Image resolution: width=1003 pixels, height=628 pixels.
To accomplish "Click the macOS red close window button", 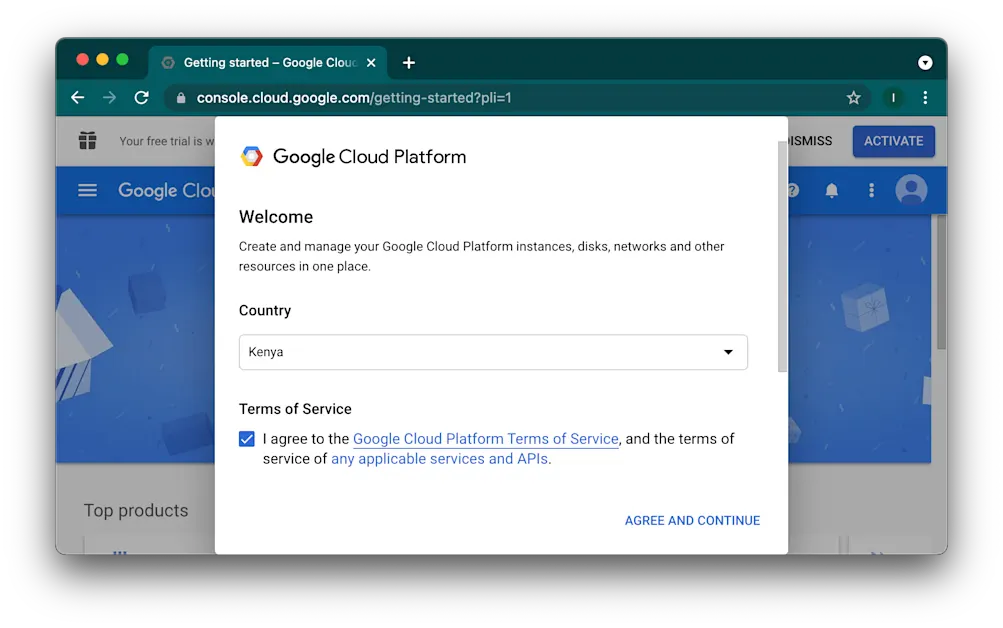I will [83, 59].
